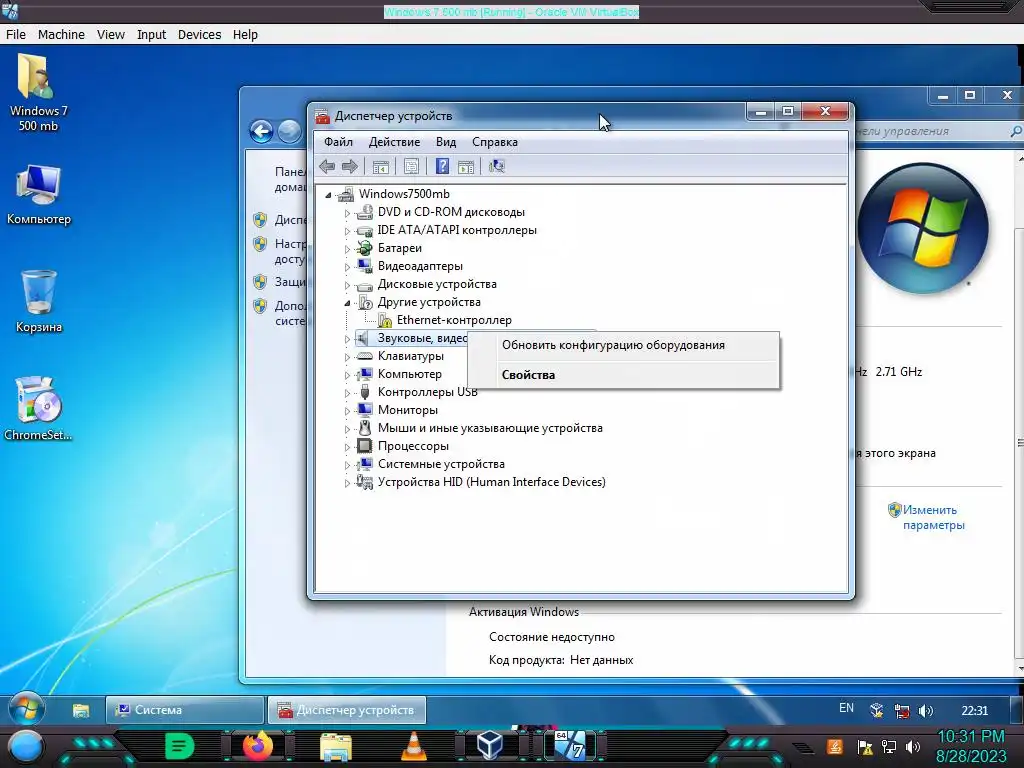Click the HID devices icon in the tree

[x=364, y=482]
